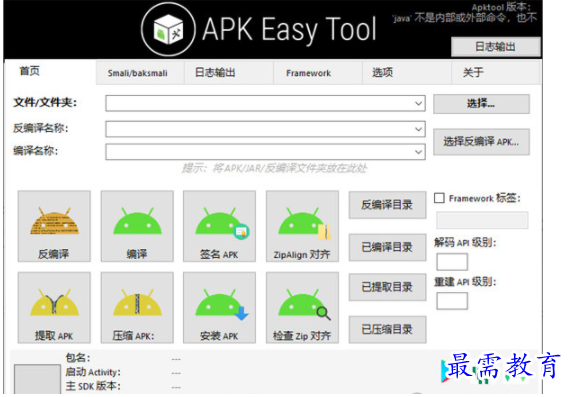Click the app icon placeholder beside 包名
This screenshot has height=397, width=569.
[x=37, y=380]
